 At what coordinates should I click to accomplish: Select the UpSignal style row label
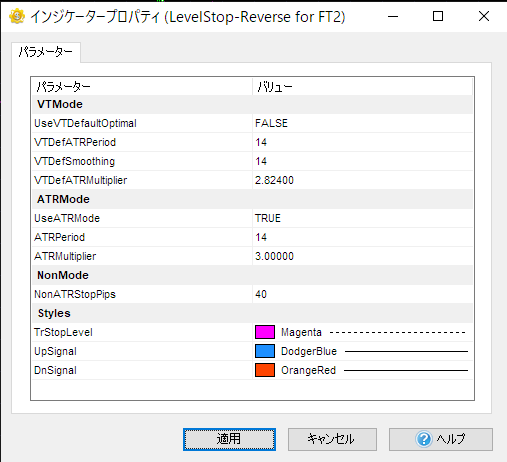(55, 351)
